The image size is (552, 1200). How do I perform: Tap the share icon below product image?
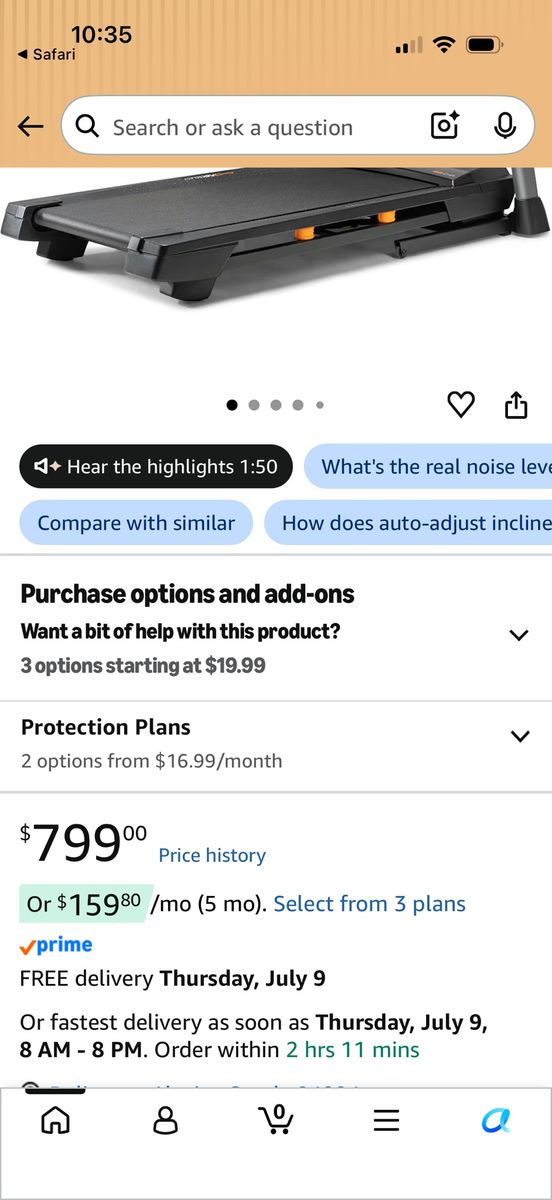tap(515, 404)
